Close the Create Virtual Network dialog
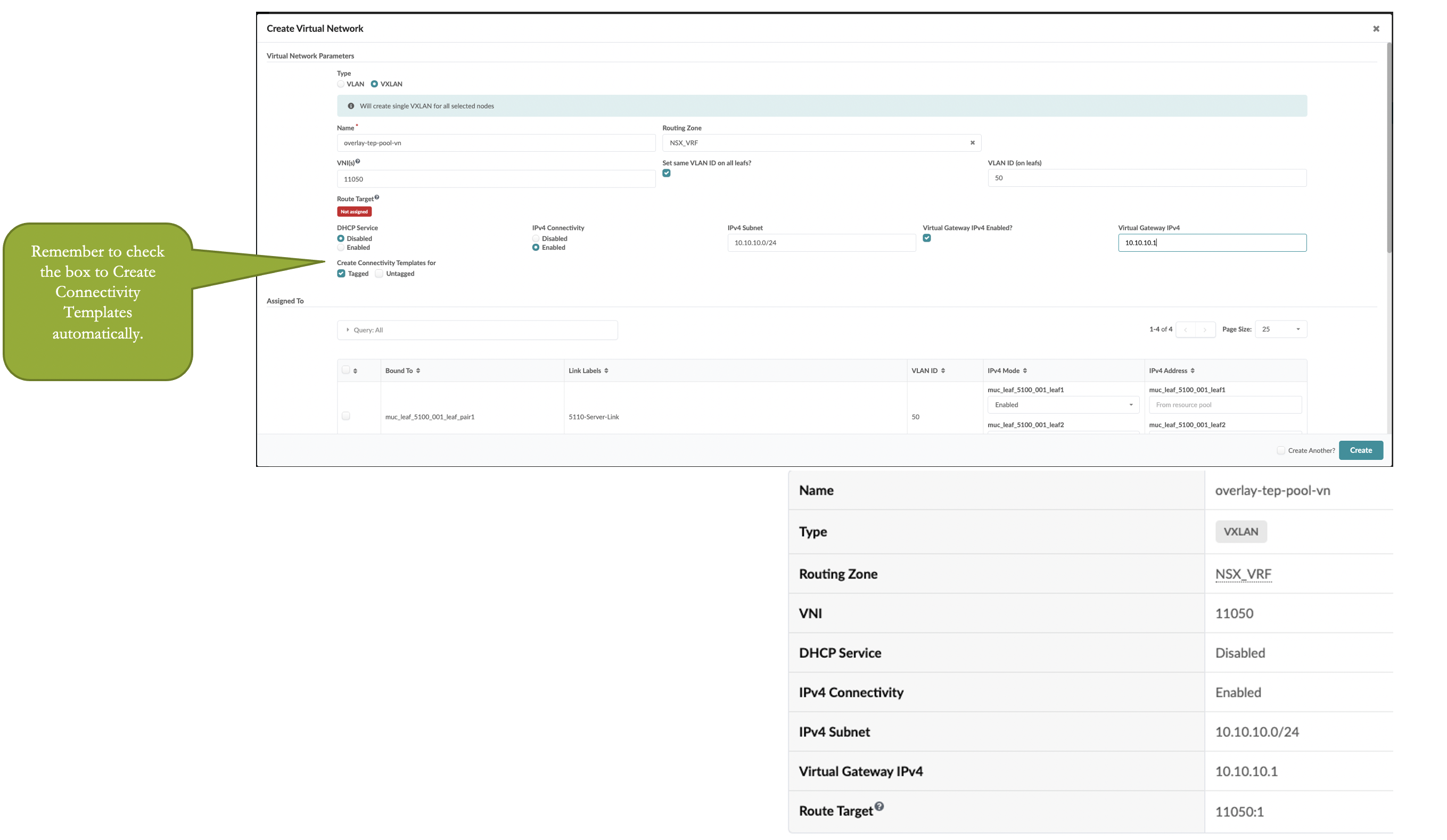The height and width of the screenshot is (840, 1447). click(x=1375, y=29)
